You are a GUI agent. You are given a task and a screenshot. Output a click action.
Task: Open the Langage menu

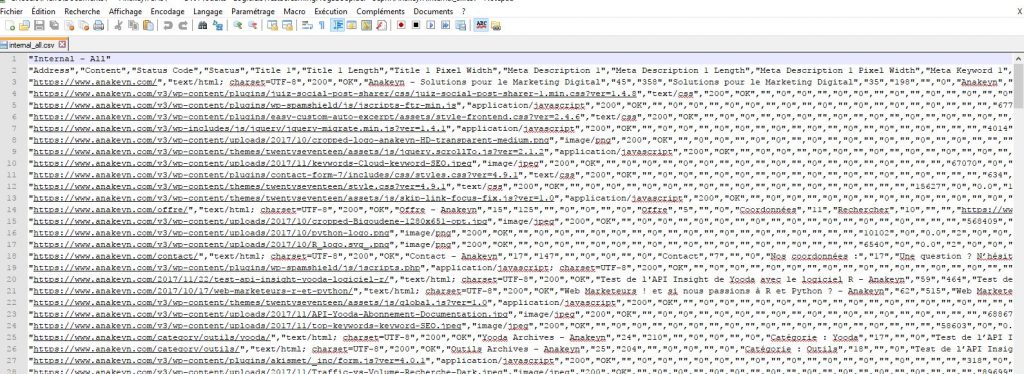click(208, 11)
